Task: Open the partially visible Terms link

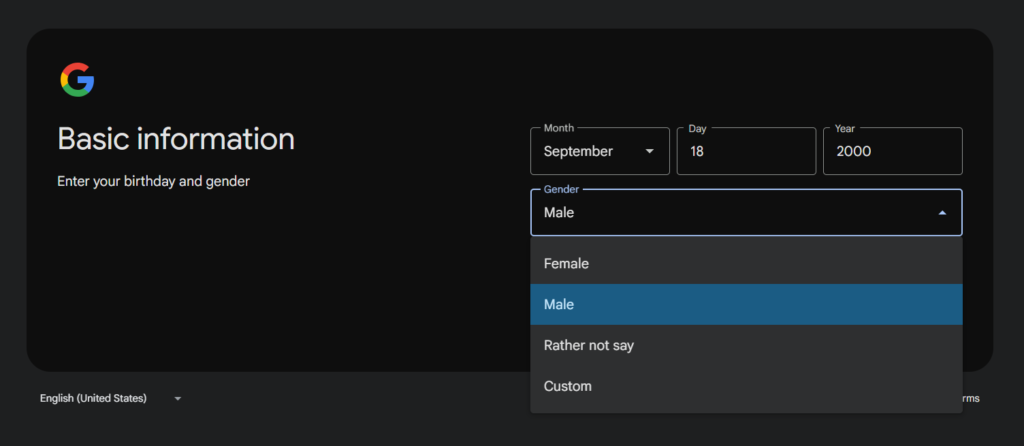Action: 969,398
